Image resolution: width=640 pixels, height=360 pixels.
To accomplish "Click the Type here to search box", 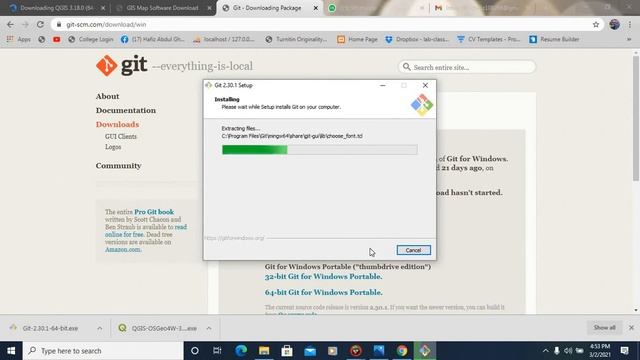I will pos(103,351).
